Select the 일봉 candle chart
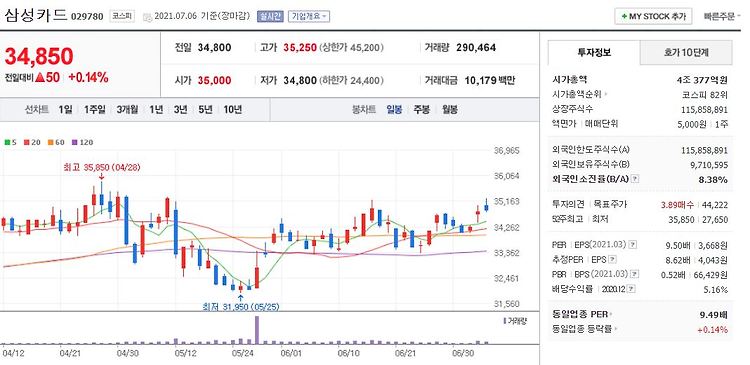 [395, 110]
